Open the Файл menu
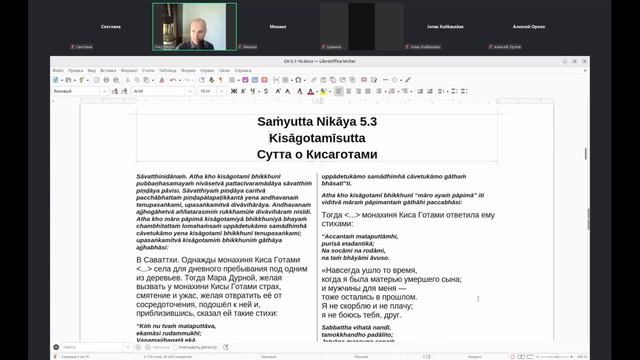The height and width of the screenshot is (360, 640). tap(58, 71)
